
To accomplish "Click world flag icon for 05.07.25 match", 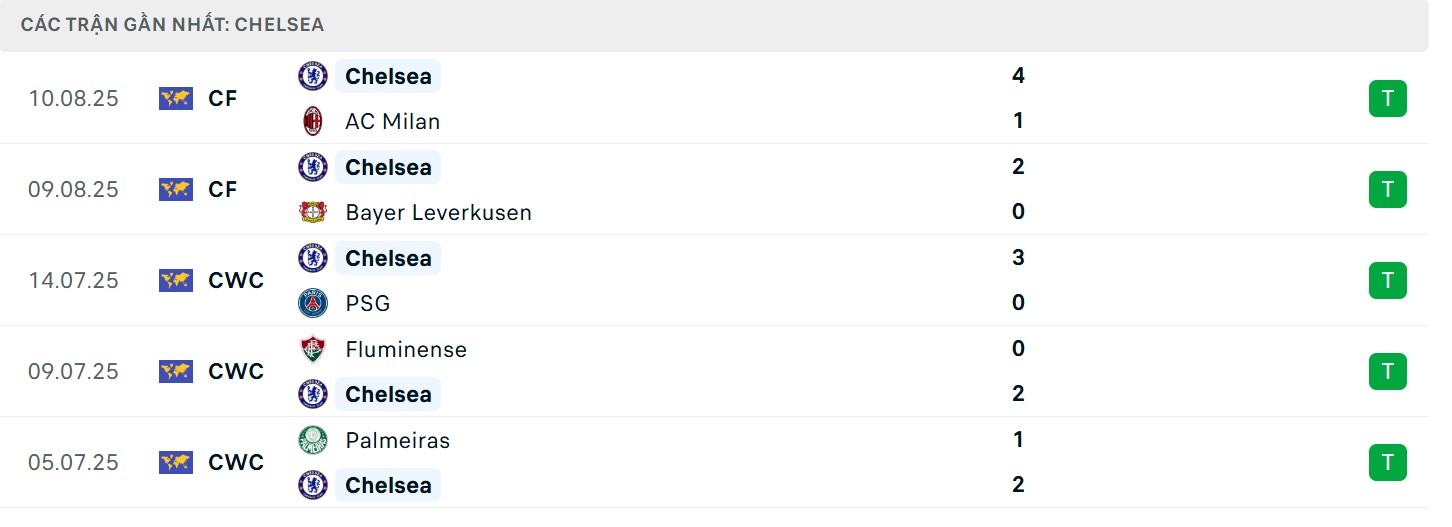I will [x=175, y=462].
